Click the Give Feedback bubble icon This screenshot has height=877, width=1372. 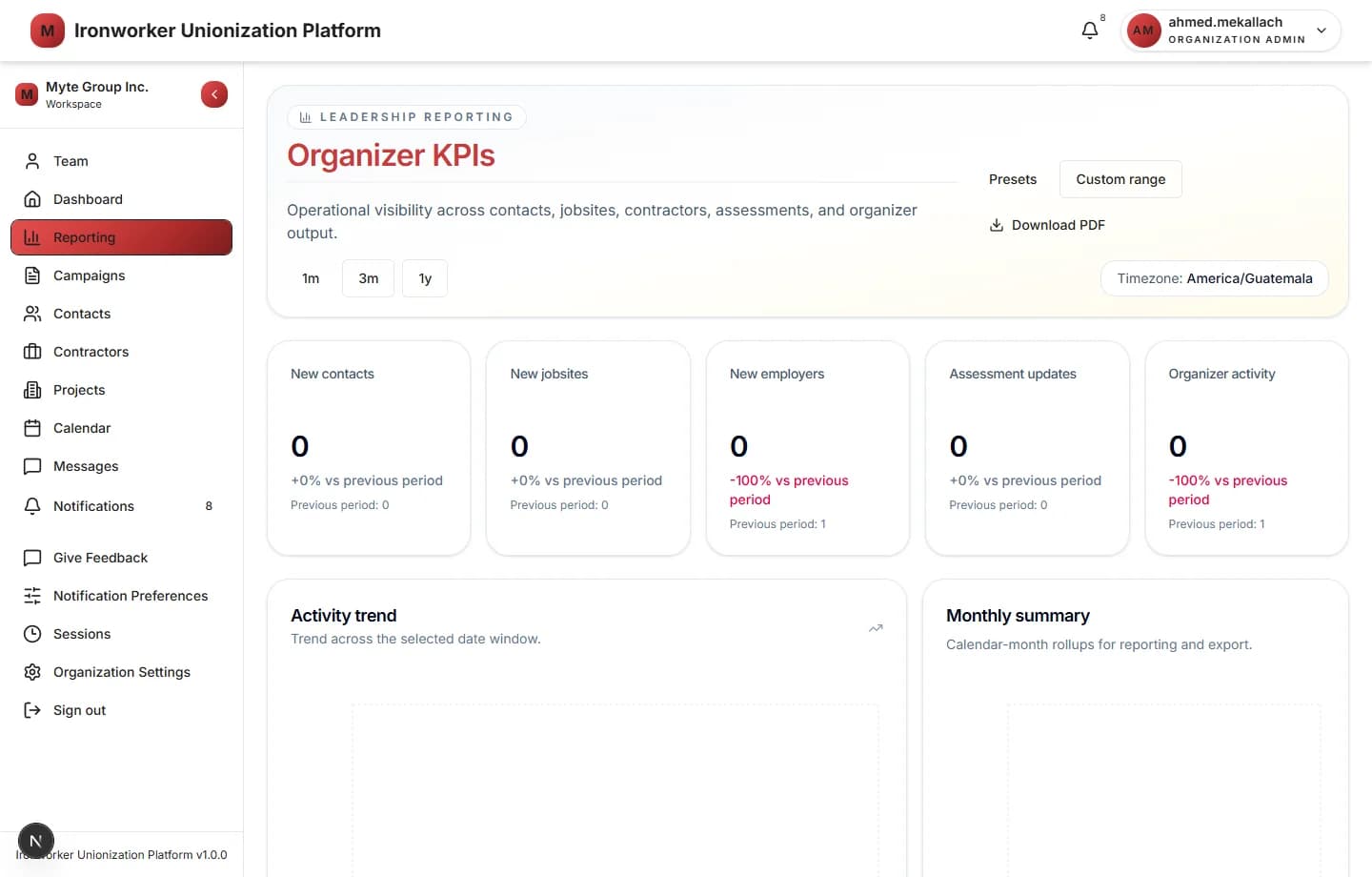(32, 558)
